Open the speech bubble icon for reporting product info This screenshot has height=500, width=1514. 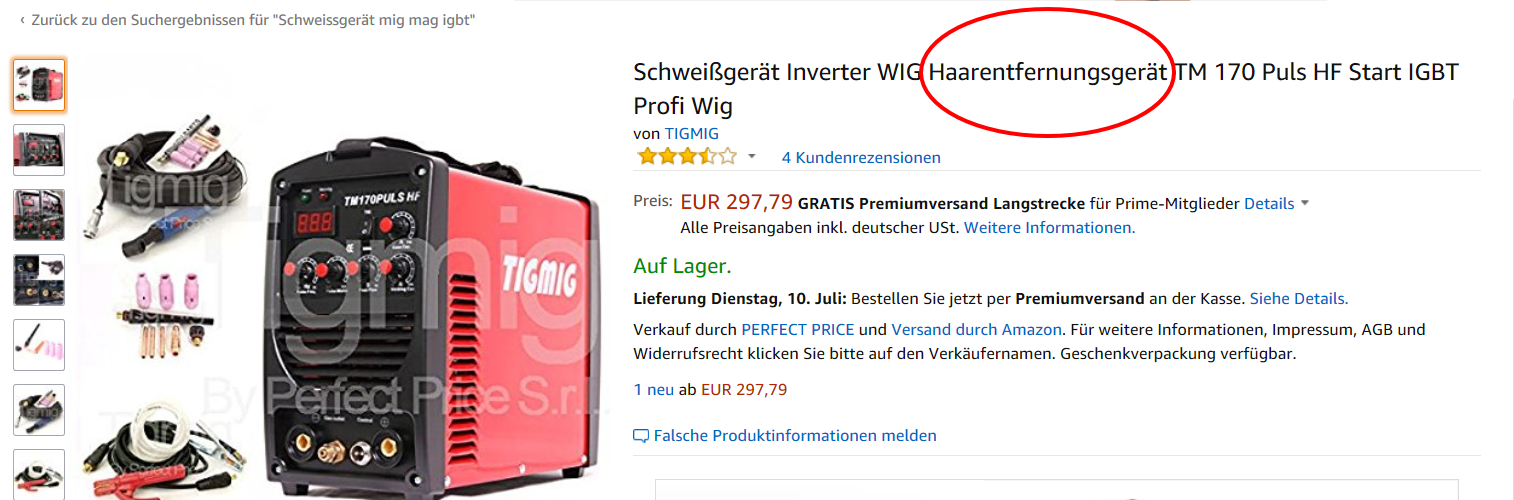click(x=642, y=436)
